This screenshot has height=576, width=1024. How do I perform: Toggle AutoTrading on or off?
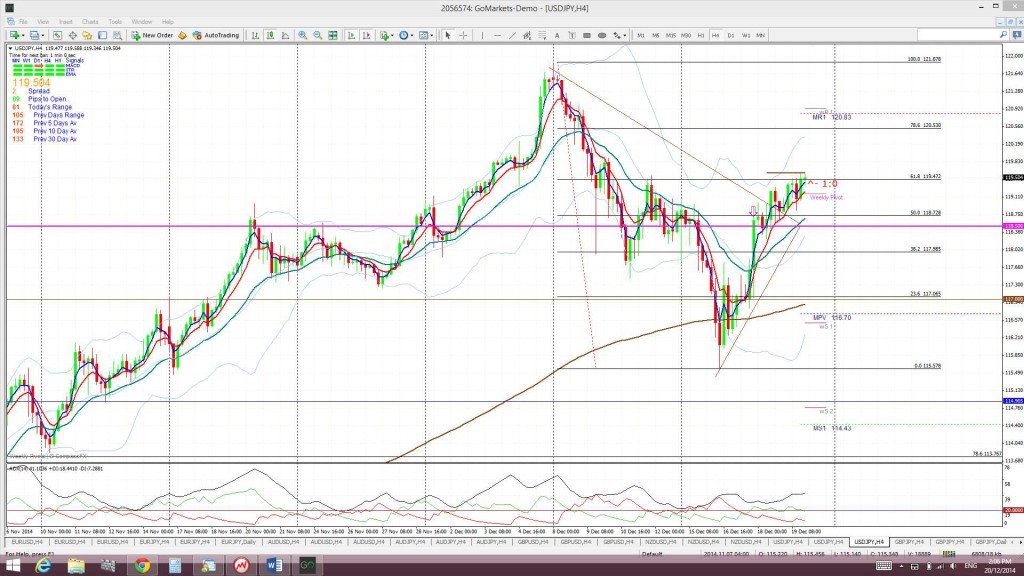(x=216, y=35)
